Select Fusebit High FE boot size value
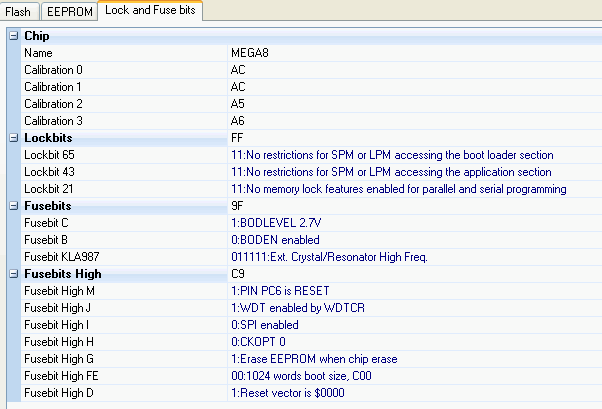The height and width of the screenshot is (409, 602). tap(415, 376)
